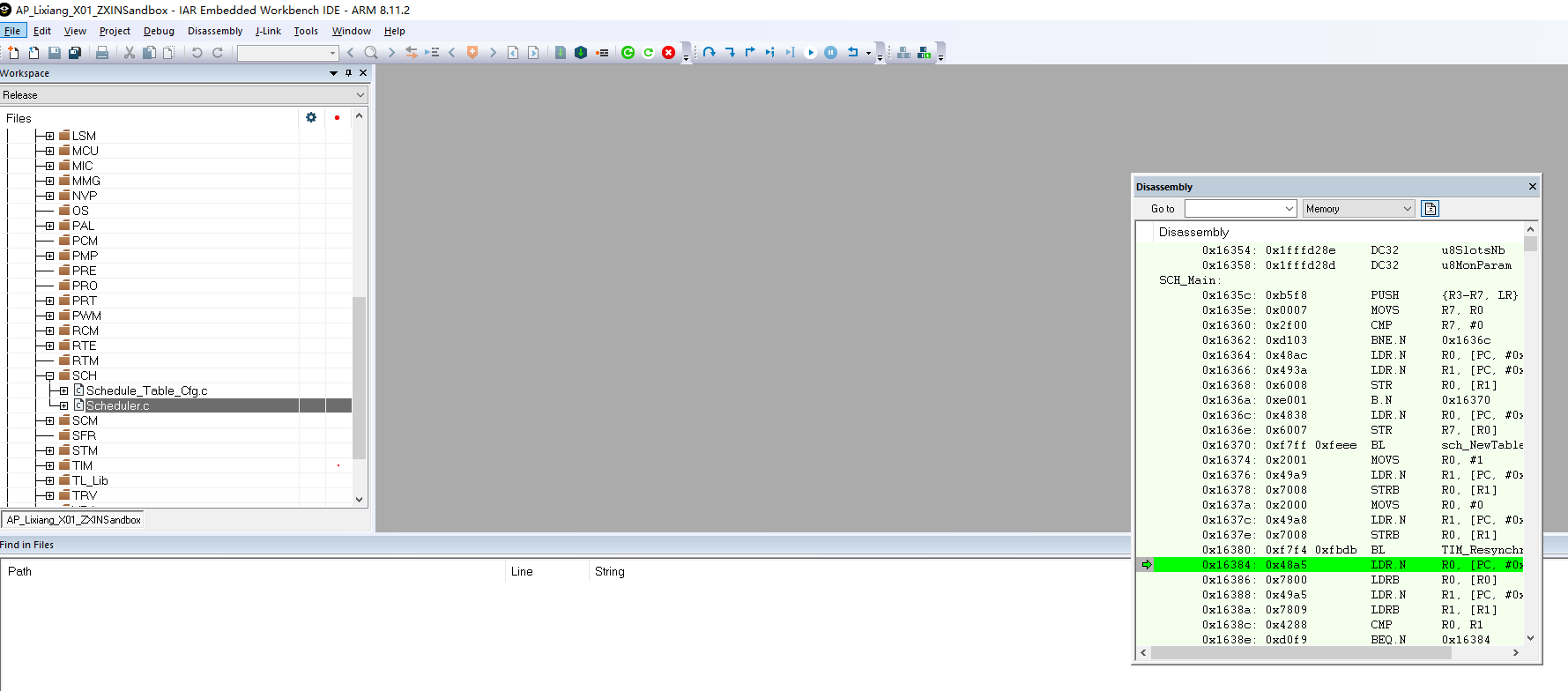Open the Memory zone dropdown
The image size is (1568, 691).
tap(1359, 209)
